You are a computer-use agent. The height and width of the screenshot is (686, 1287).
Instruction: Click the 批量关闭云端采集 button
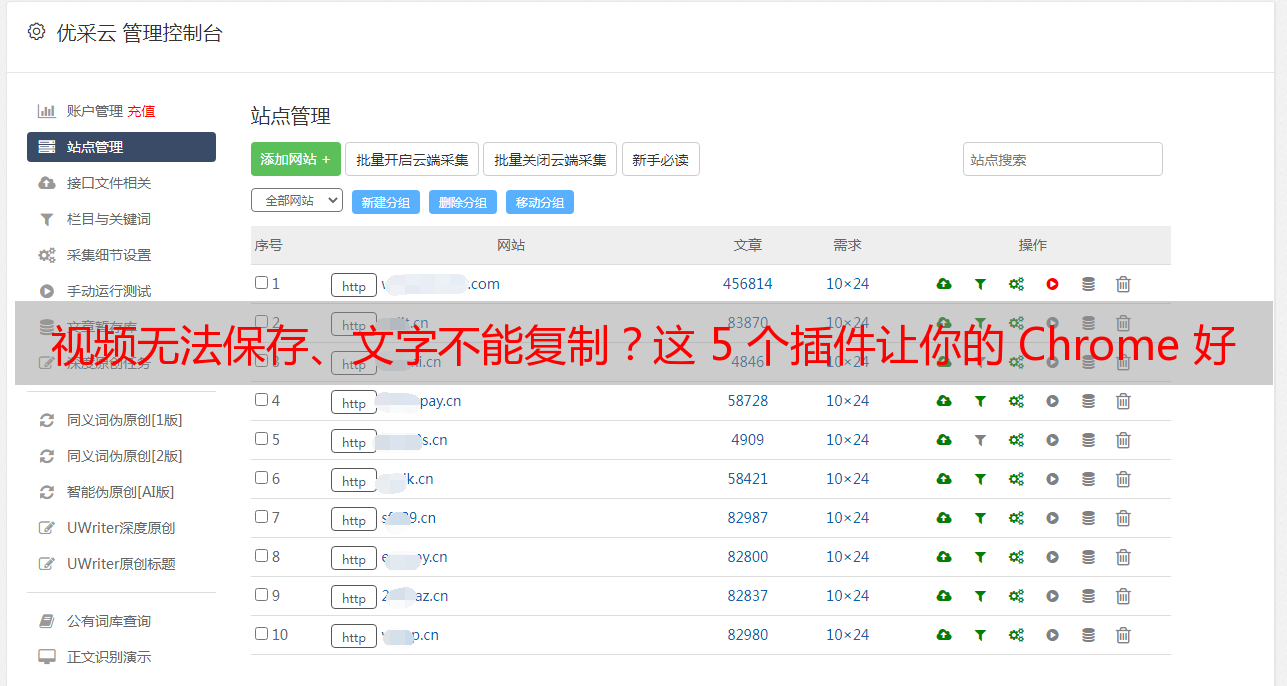coord(550,159)
